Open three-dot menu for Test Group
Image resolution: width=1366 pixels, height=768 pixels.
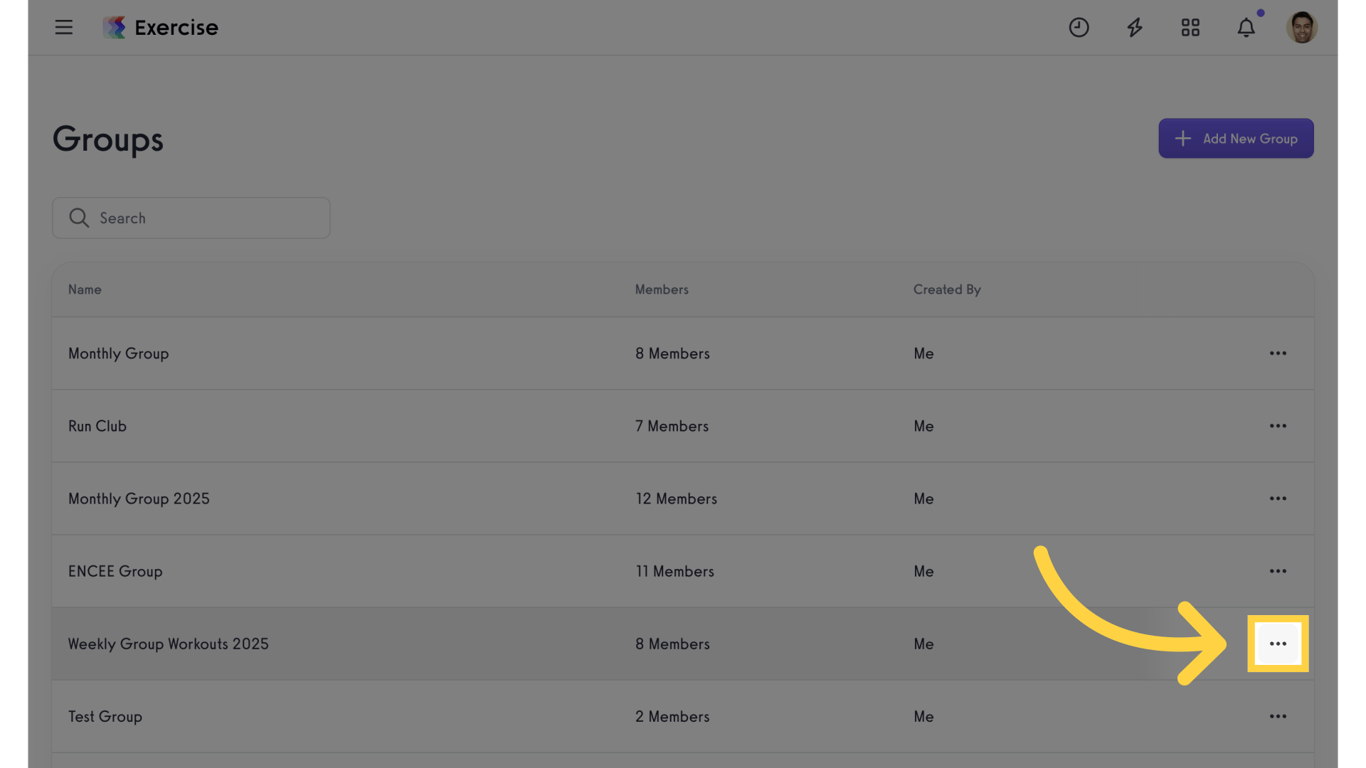(1278, 716)
